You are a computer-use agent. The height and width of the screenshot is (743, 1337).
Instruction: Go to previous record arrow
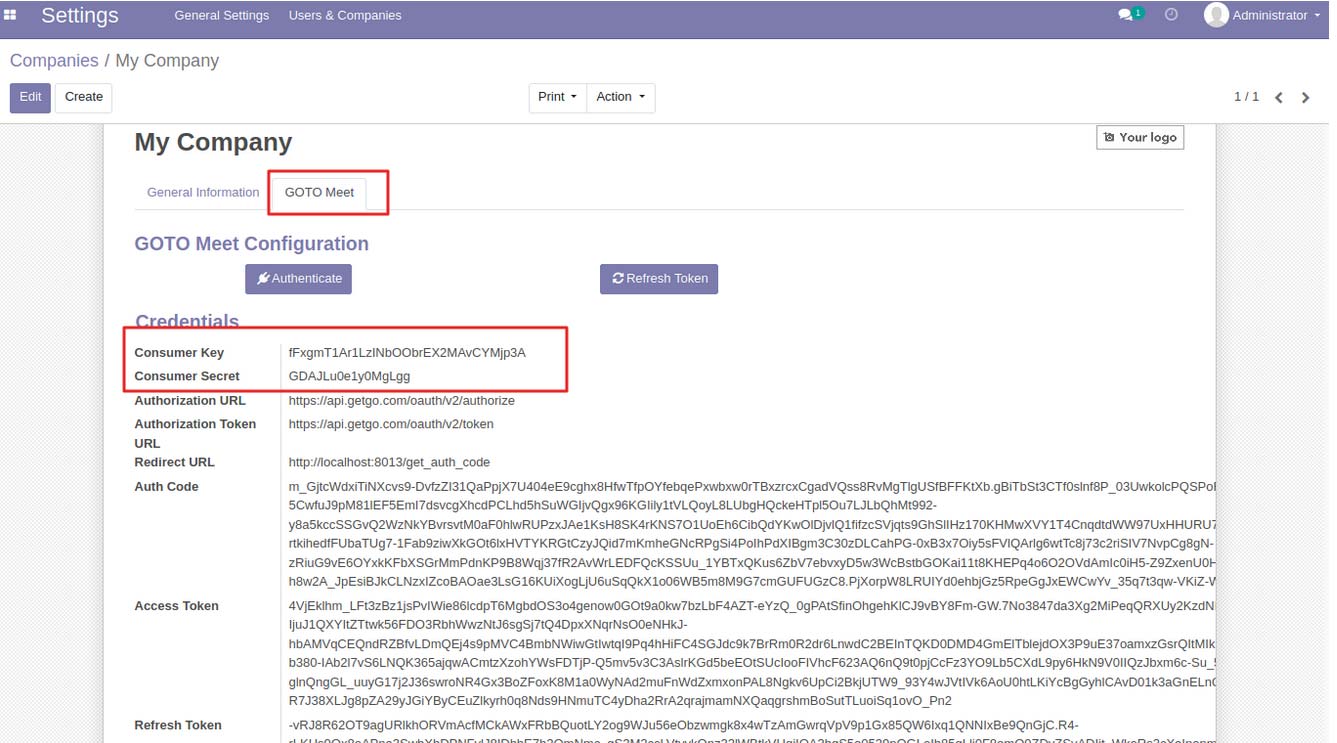click(1279, 98)
